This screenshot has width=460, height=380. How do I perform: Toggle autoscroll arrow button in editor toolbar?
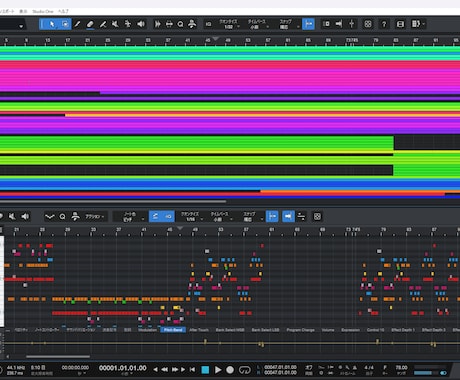(288, 217)
